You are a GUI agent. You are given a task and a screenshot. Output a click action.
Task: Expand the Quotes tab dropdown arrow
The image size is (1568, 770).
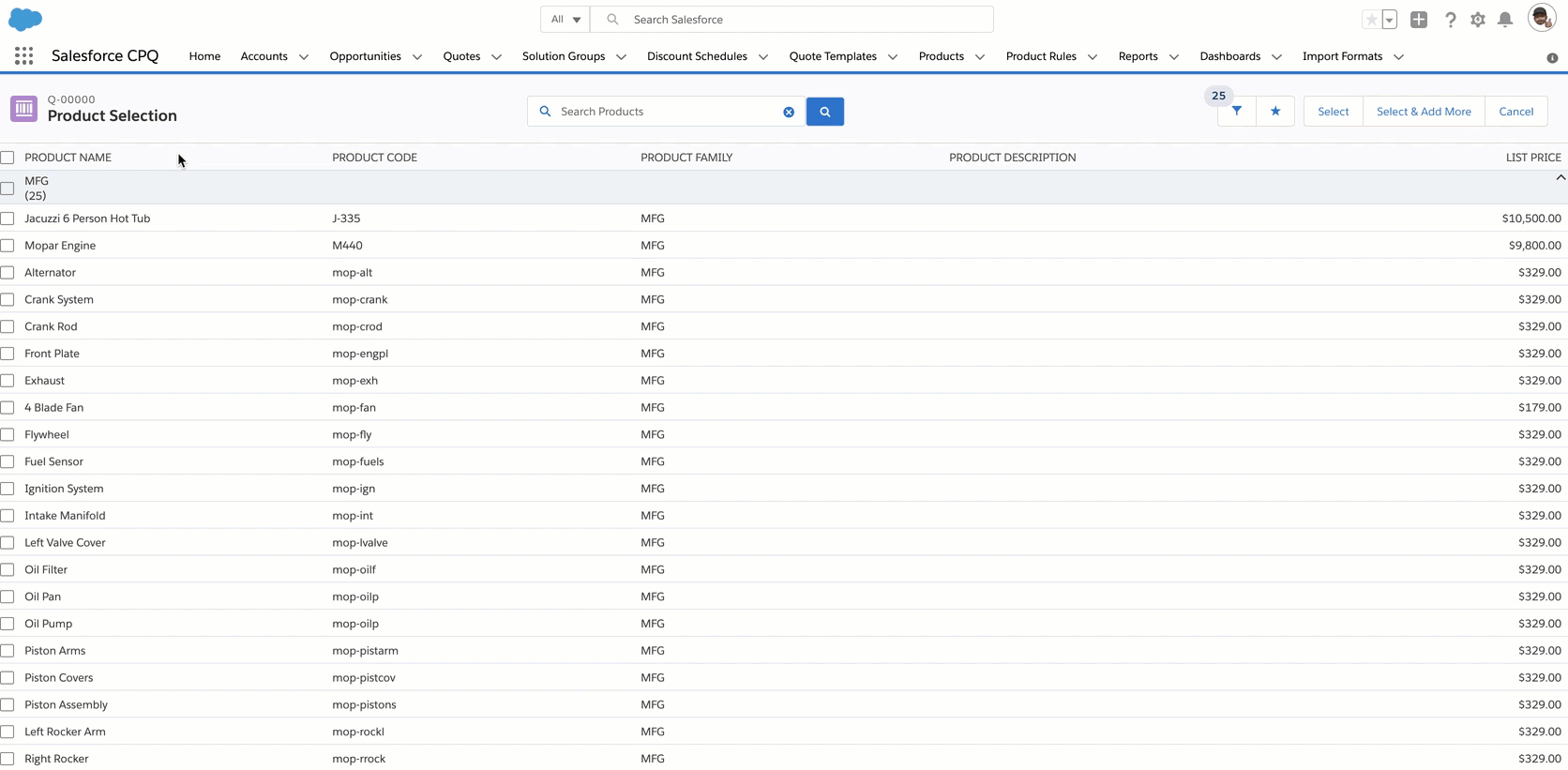(496, 57)
